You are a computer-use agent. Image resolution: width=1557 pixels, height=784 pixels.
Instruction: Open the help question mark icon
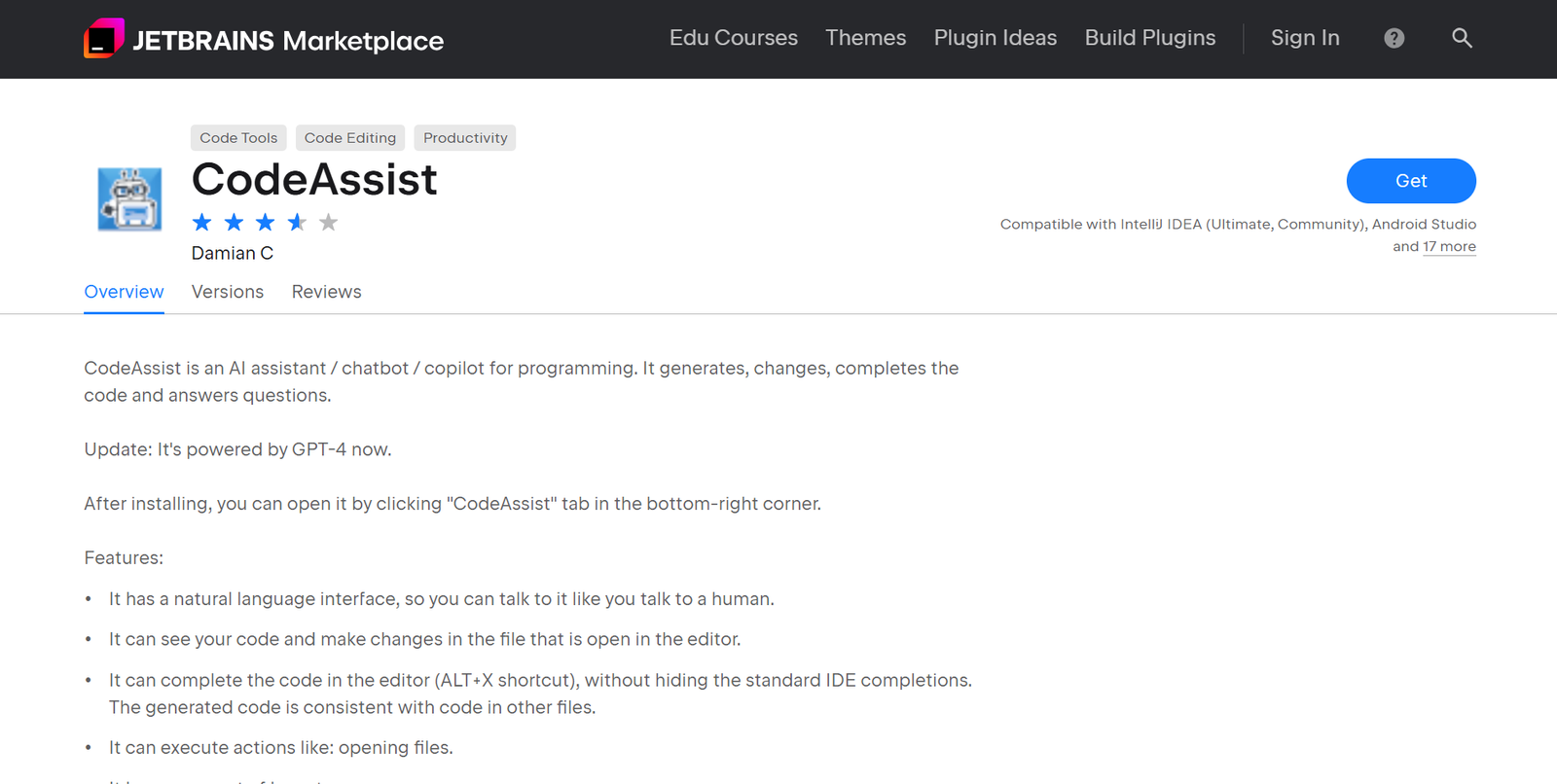(x=1394, y=38)
